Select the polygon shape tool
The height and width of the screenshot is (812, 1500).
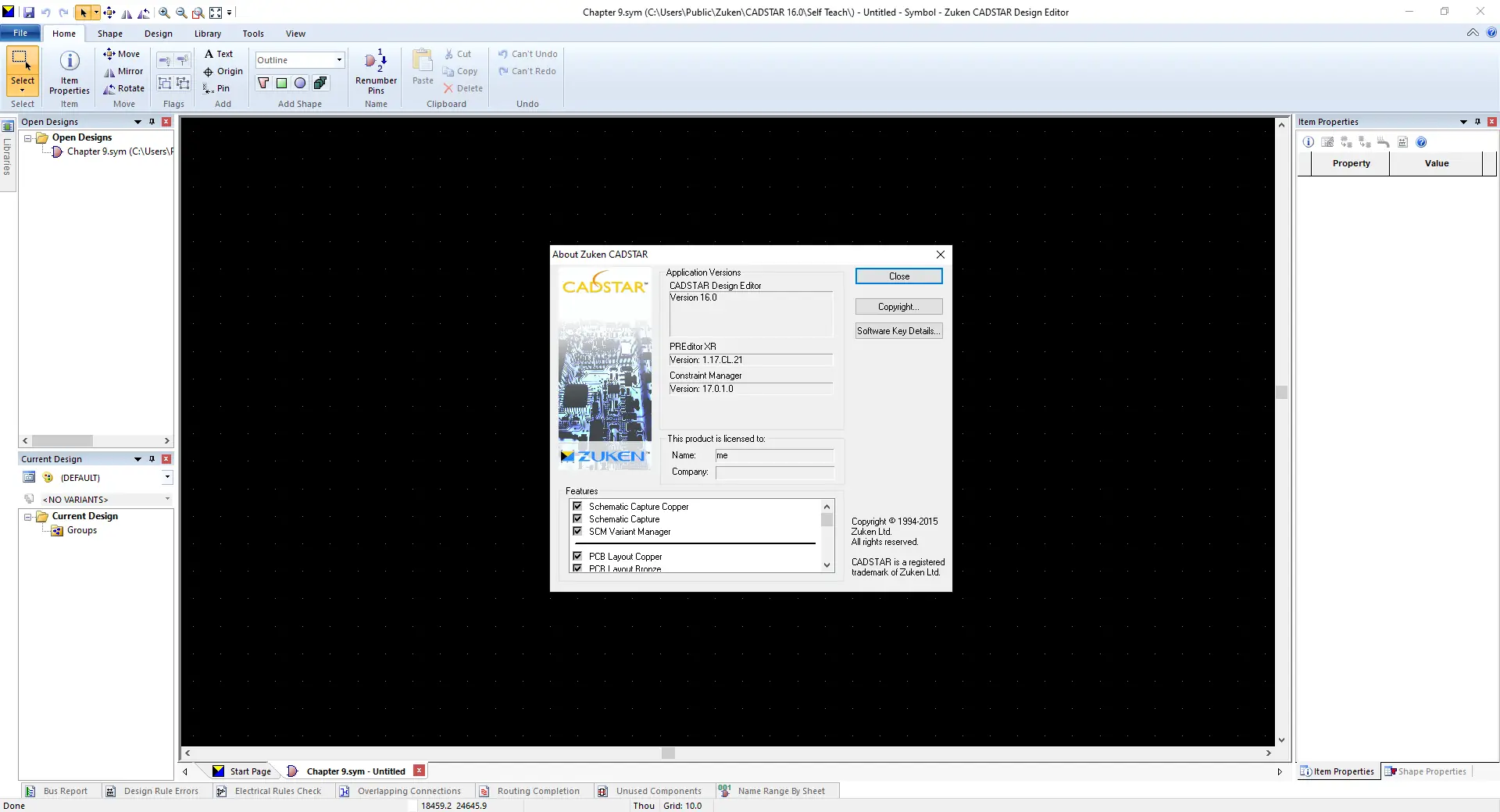click(x=263, y=83)
